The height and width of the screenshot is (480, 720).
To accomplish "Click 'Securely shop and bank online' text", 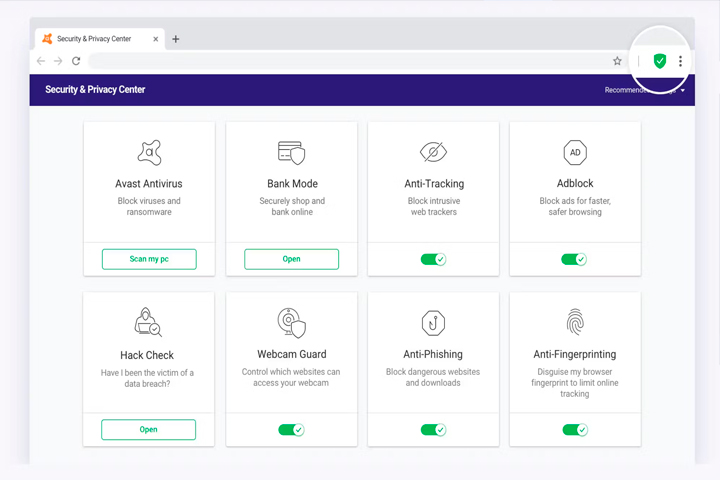I will (x=292, y=206).
